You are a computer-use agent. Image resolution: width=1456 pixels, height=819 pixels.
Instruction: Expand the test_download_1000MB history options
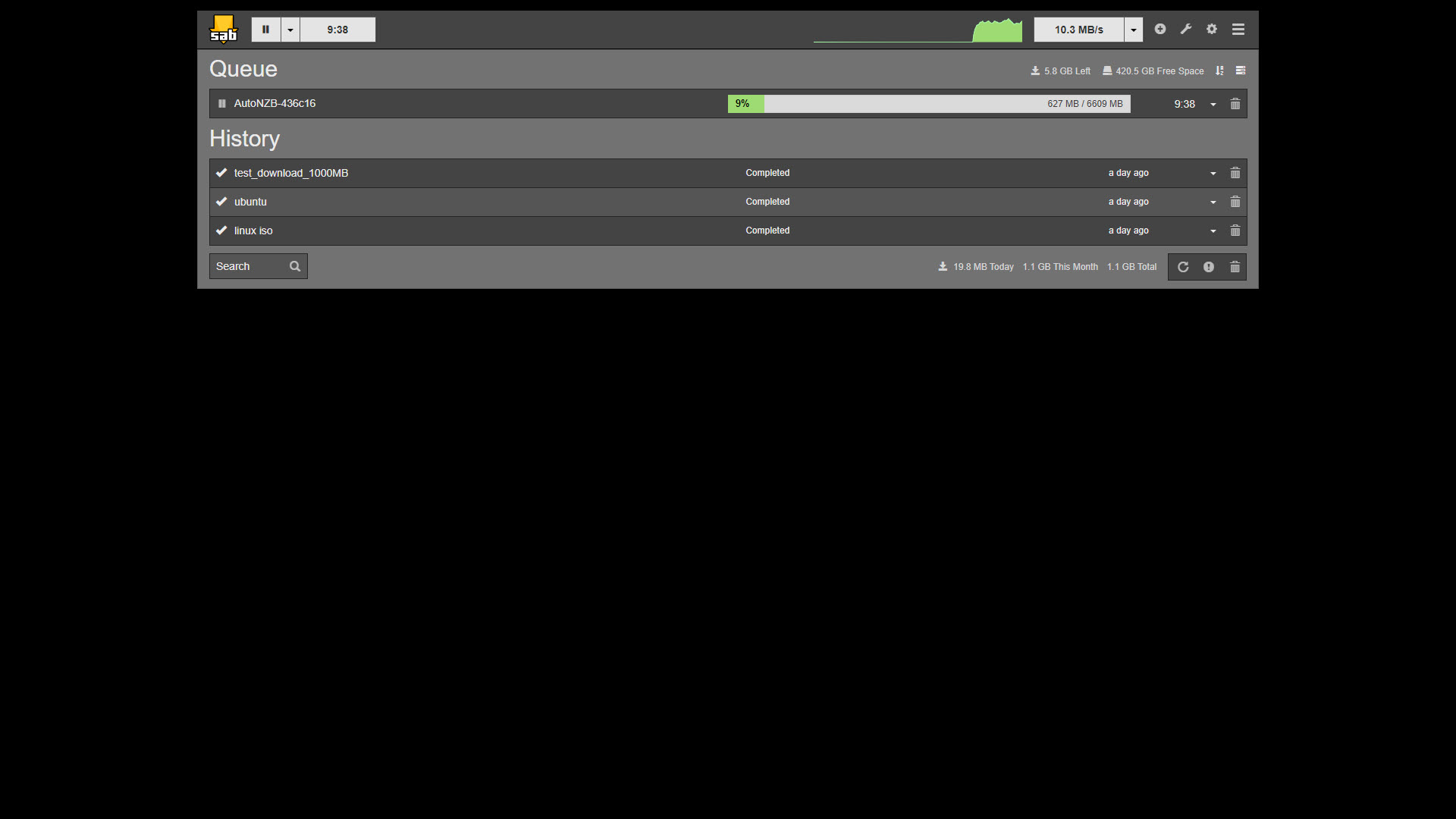1213,172
